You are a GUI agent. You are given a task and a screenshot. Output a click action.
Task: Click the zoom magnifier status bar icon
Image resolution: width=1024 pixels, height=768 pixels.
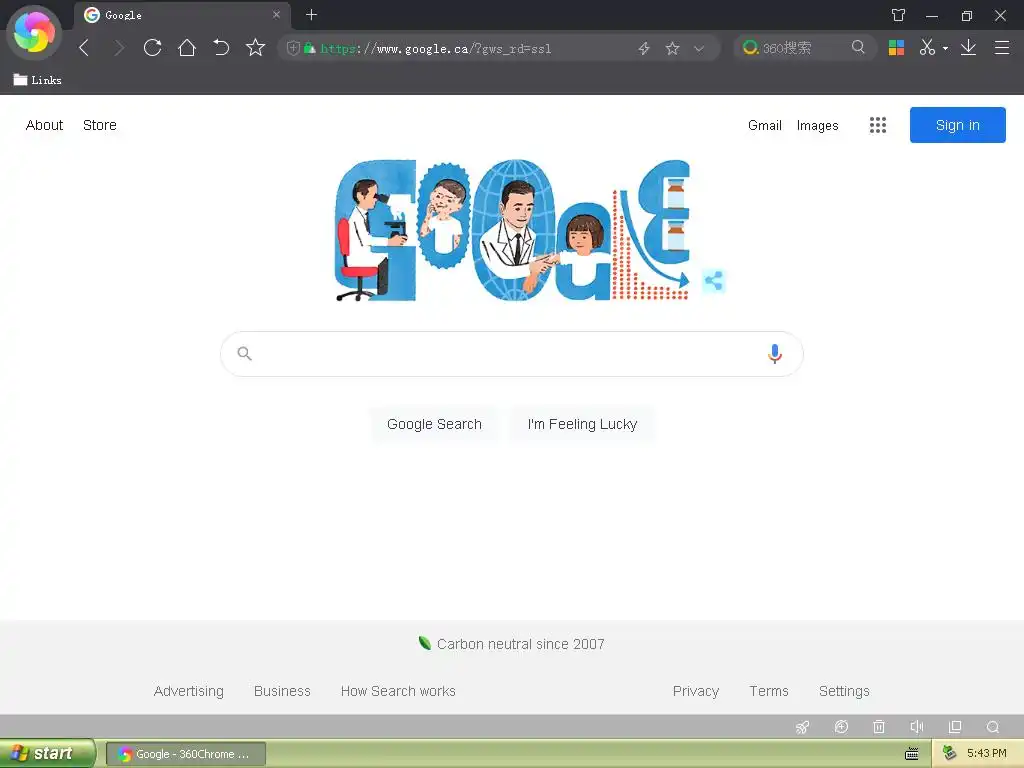pos(993,727)
